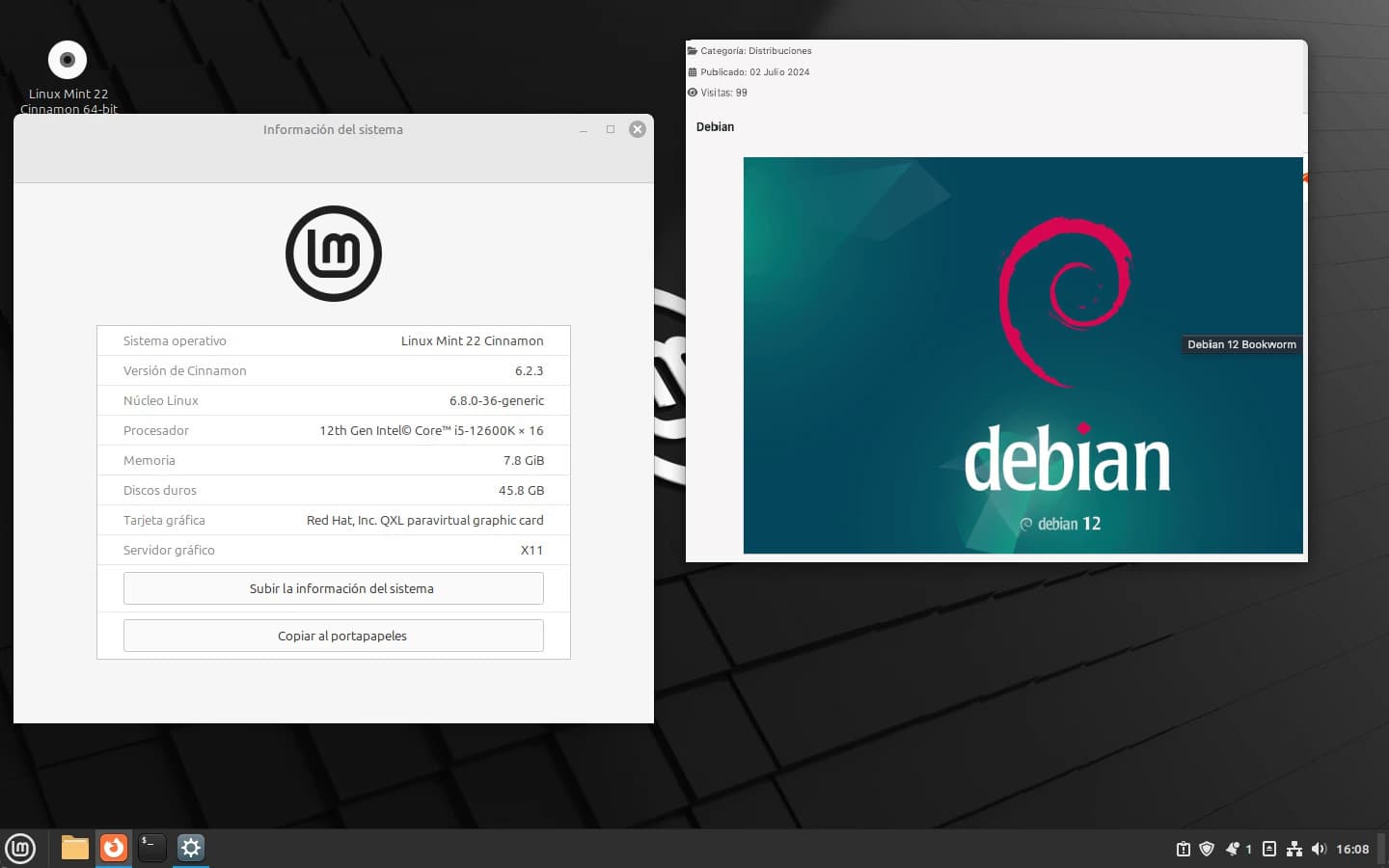This screenshot has height=868, width=1389.
Task: Click the 'Debian 12 Bookworm' tooltip label
Action: 1242,344
